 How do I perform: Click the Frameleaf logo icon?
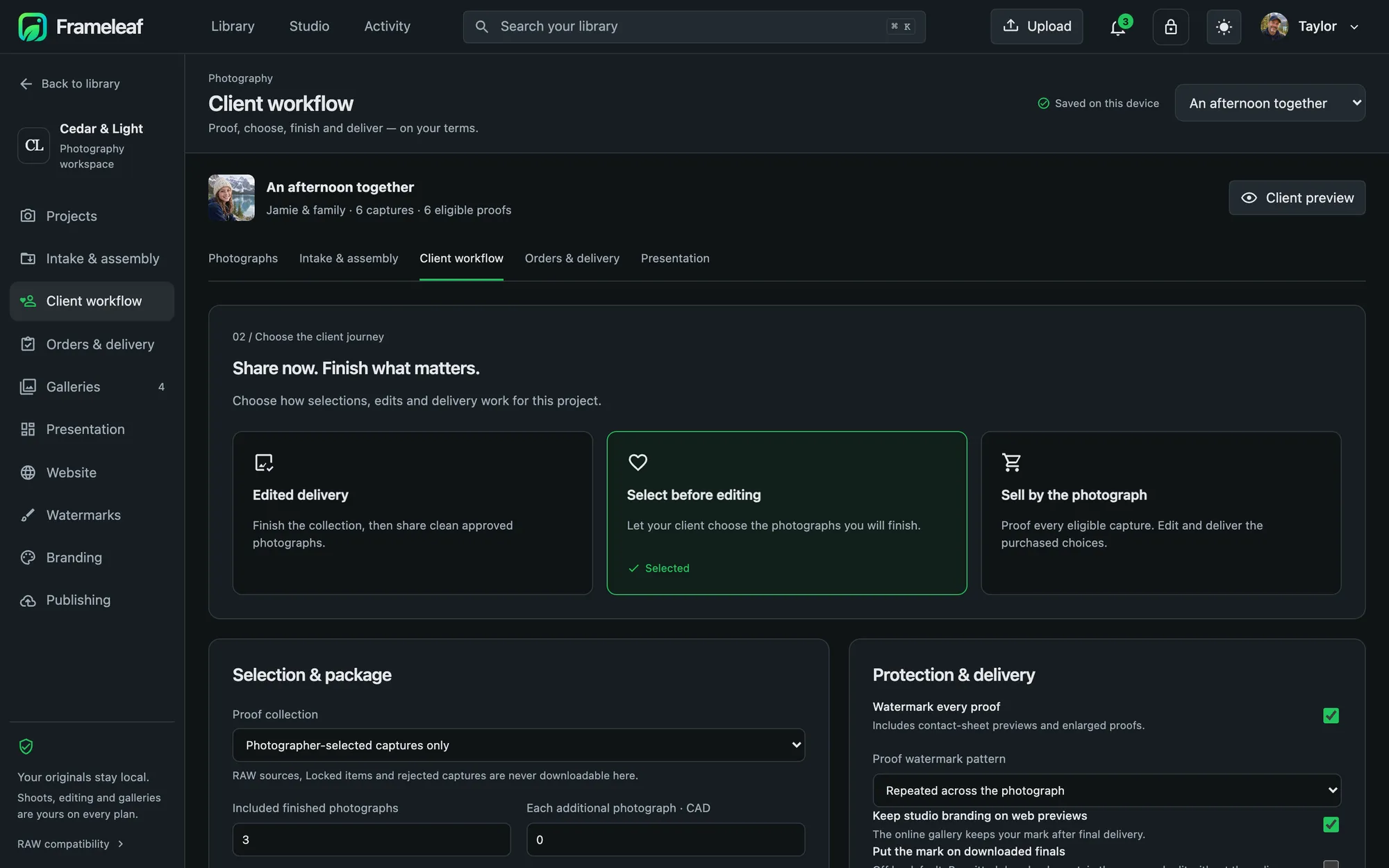[32, 26]
